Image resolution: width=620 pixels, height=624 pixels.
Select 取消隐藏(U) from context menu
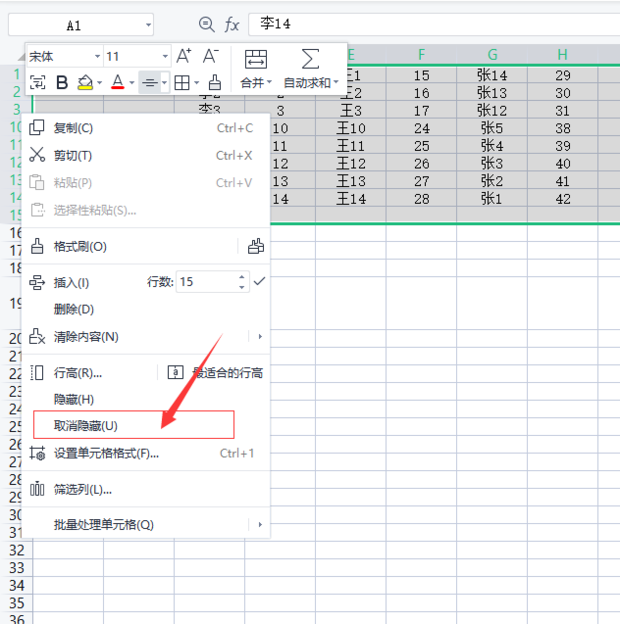click(86, 425)
